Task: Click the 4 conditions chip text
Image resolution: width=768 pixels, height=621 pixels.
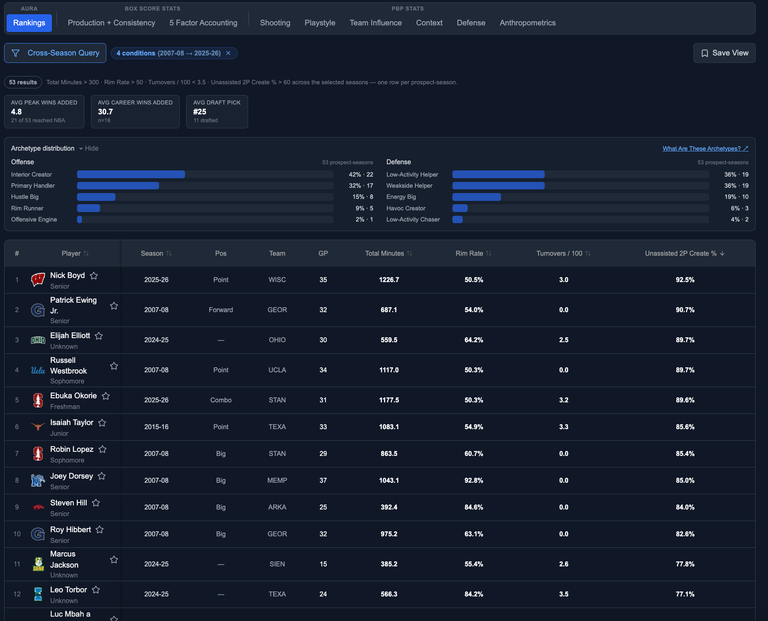Action: (168, 53)
